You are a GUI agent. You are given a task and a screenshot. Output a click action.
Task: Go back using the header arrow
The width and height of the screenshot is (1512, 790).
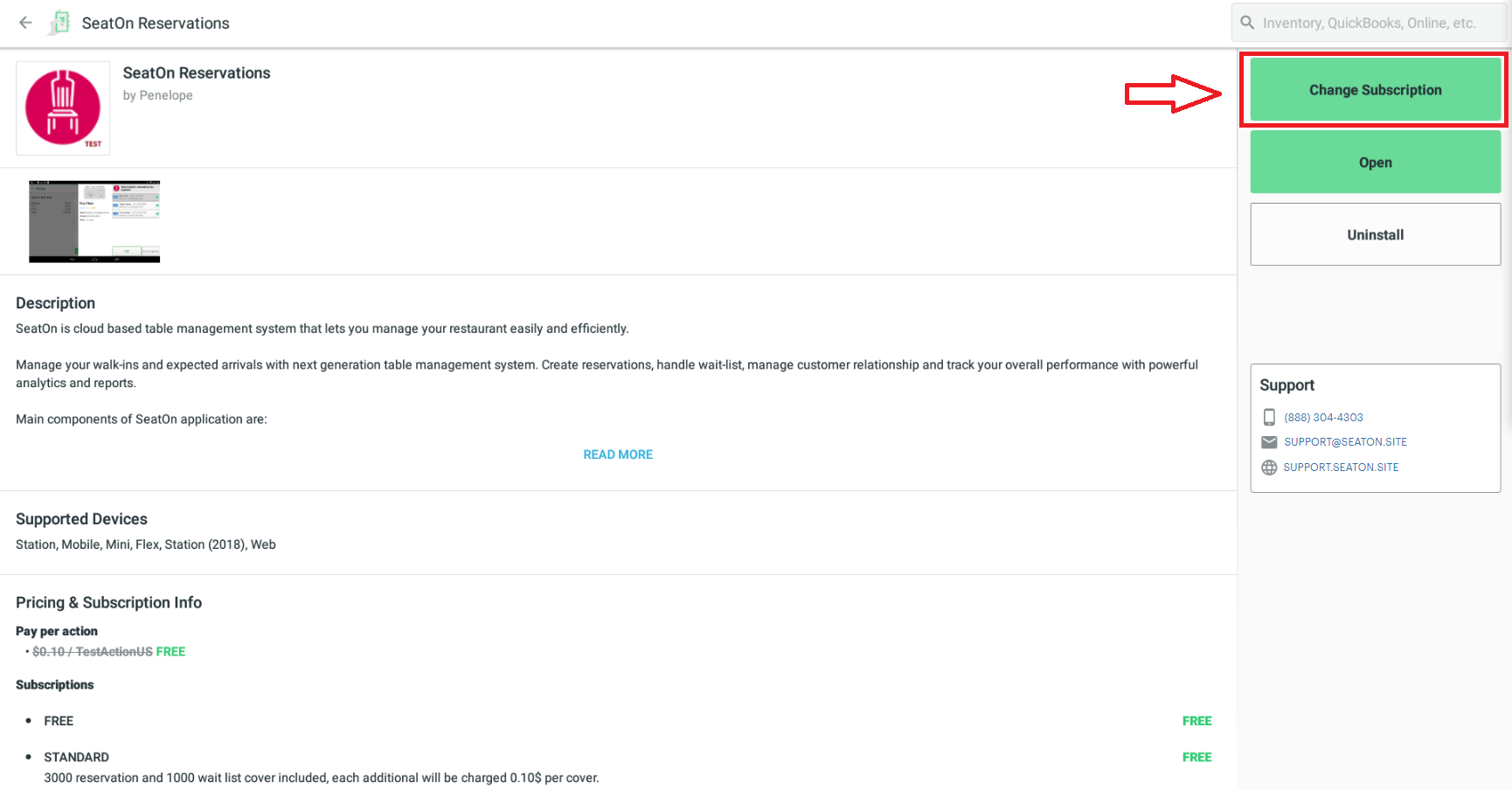25,23
